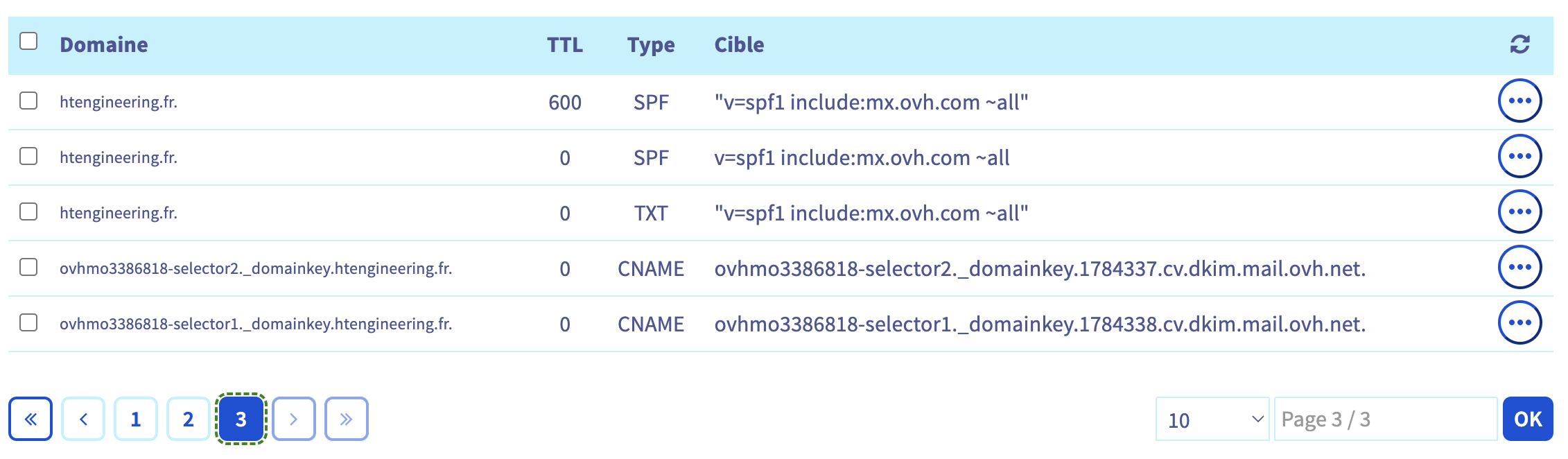Screen dimensions: 1568x459
Task: Open actions menu for TXT record row
Action: [x=1519, y=211]
